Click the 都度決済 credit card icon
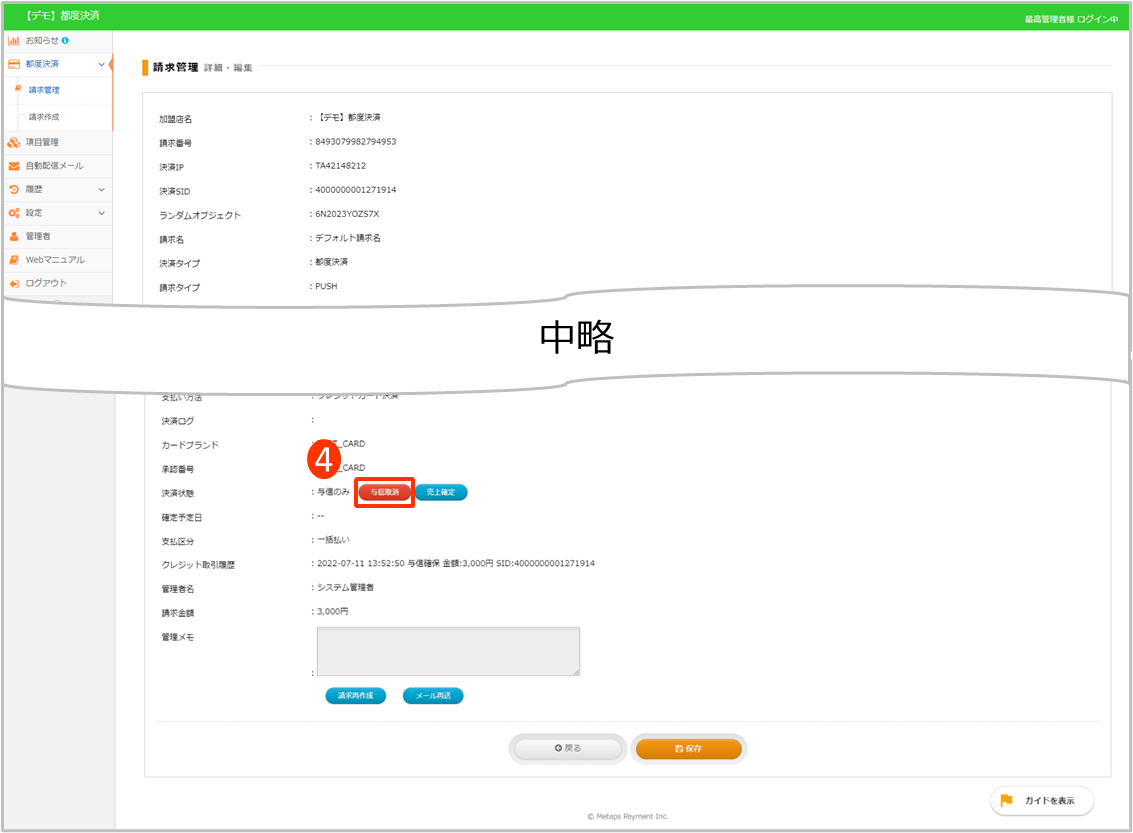Screen dimensions: 1133x833 point(14,64)
